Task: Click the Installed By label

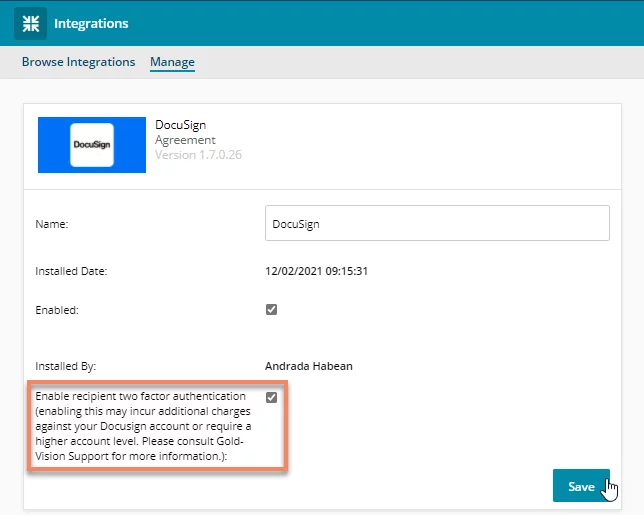Action: pyautogui.click(x=66, y=366)
